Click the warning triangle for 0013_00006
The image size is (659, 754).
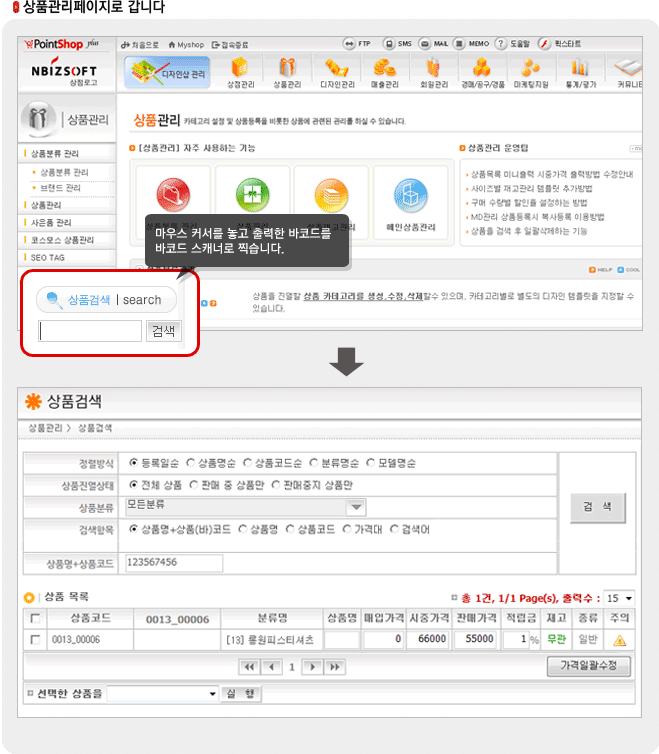620,640
